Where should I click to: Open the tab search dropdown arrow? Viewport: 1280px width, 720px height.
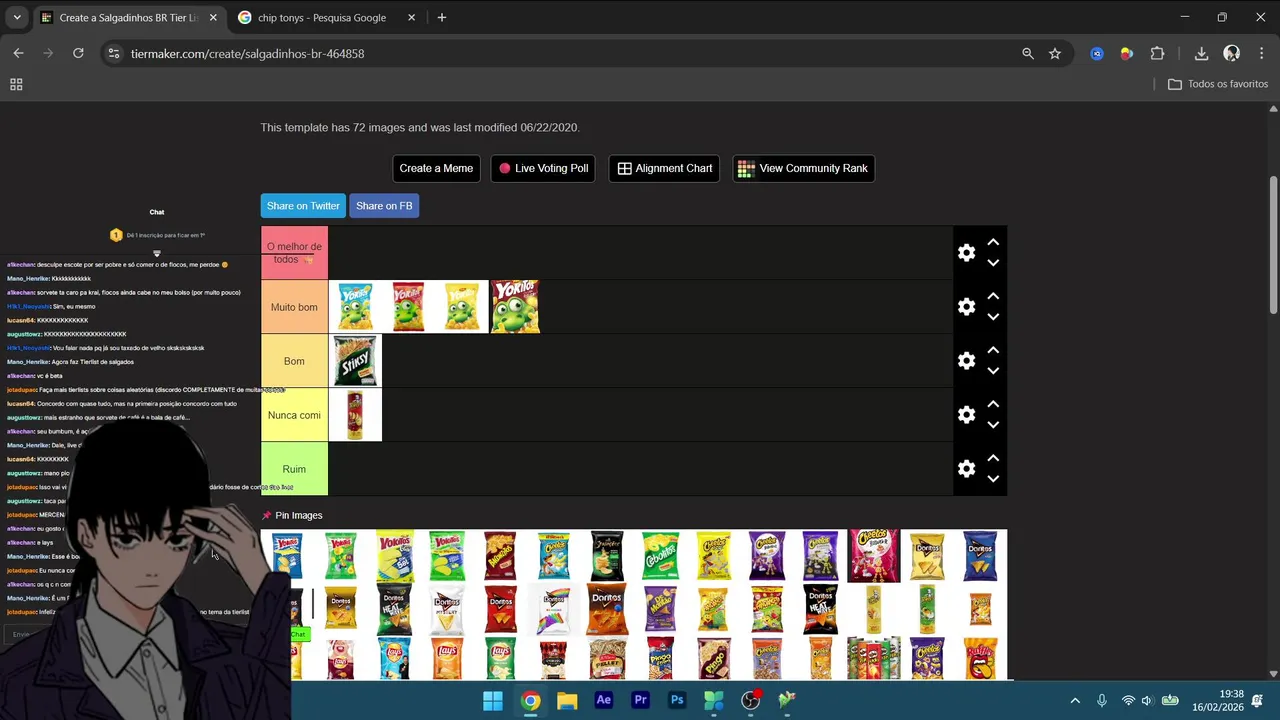(x=17, y=17)
